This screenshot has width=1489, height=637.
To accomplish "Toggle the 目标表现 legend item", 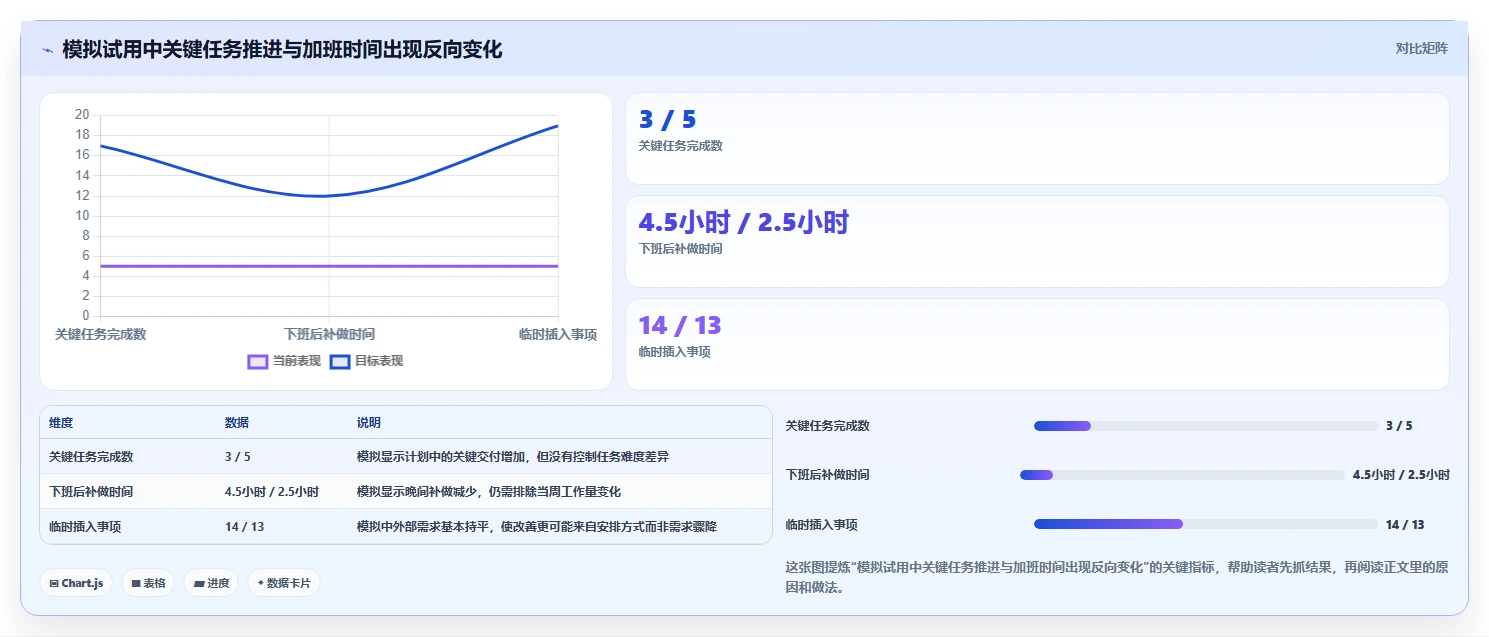I will (x=367, y=361).
